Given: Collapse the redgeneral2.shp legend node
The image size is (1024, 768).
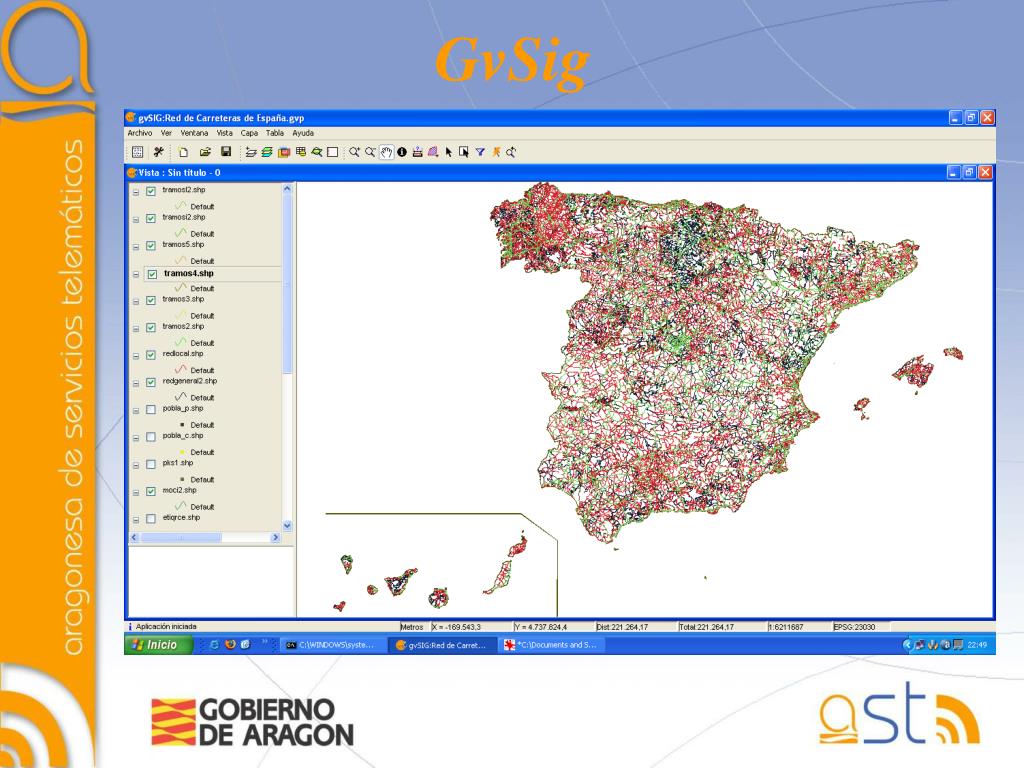Looking at the screenshot, I should [x=136, y=383].
